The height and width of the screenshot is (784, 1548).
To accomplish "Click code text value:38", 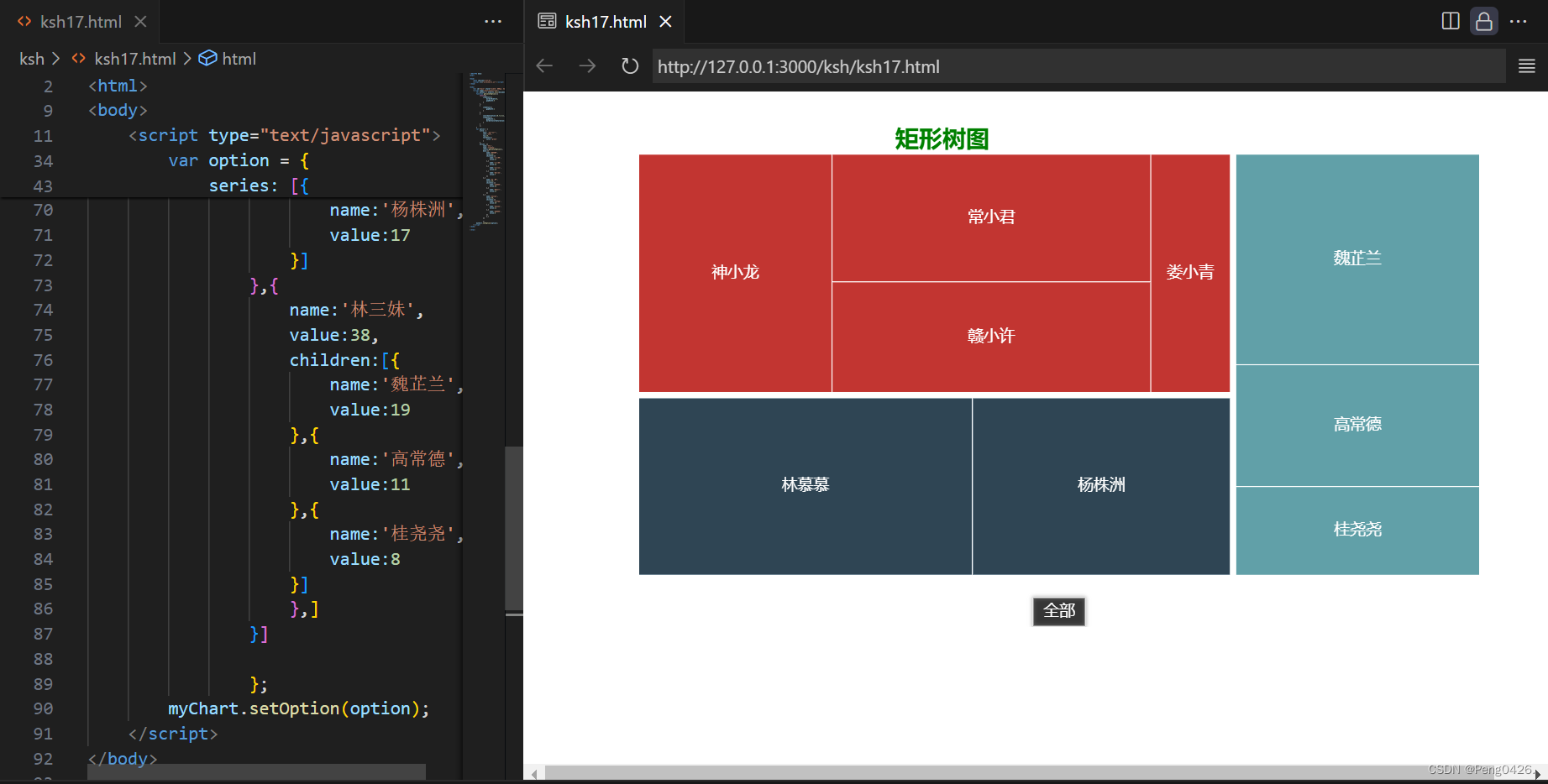I will pos(334,335).
